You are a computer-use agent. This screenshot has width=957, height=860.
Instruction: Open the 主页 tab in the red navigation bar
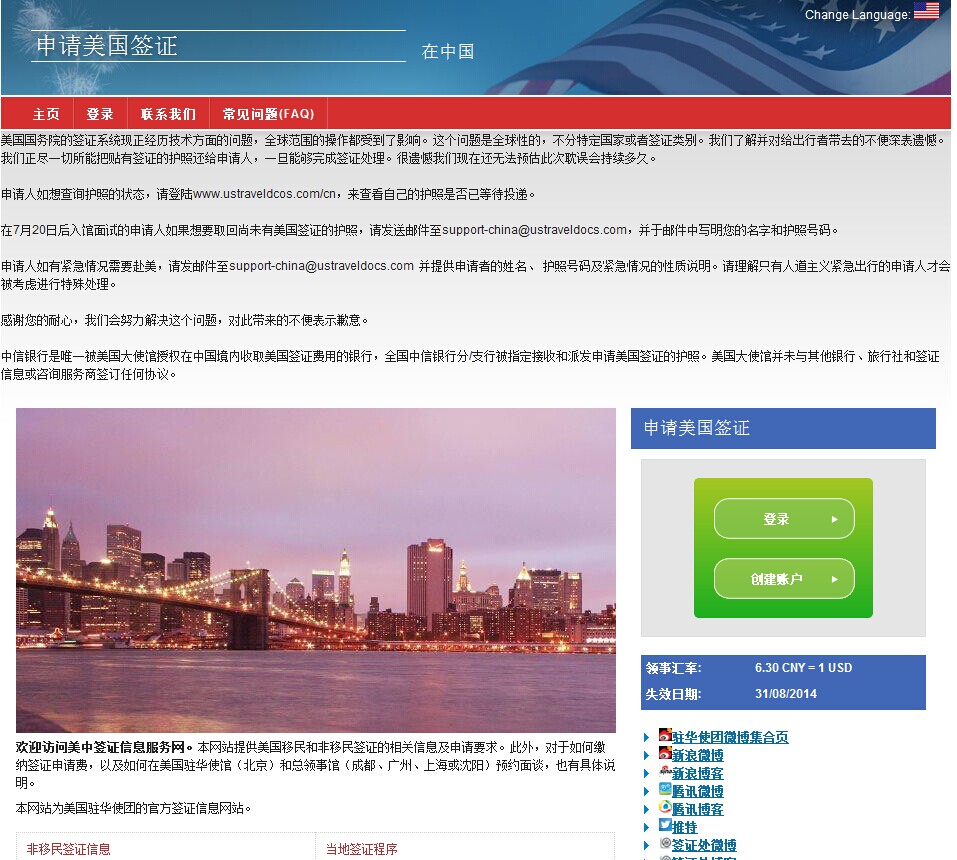(x=46, y=114)
